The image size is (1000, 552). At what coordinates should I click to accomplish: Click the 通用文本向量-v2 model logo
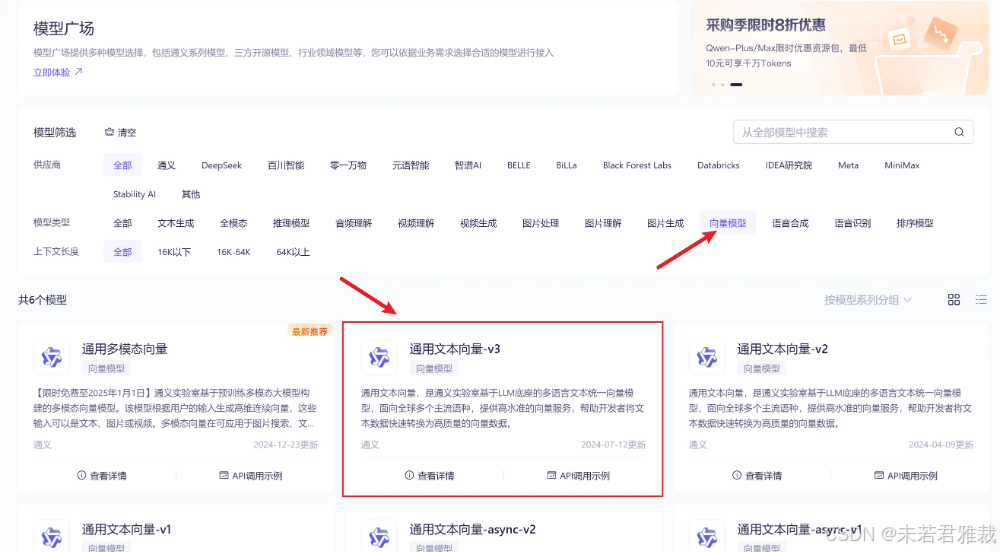point(707,357)
